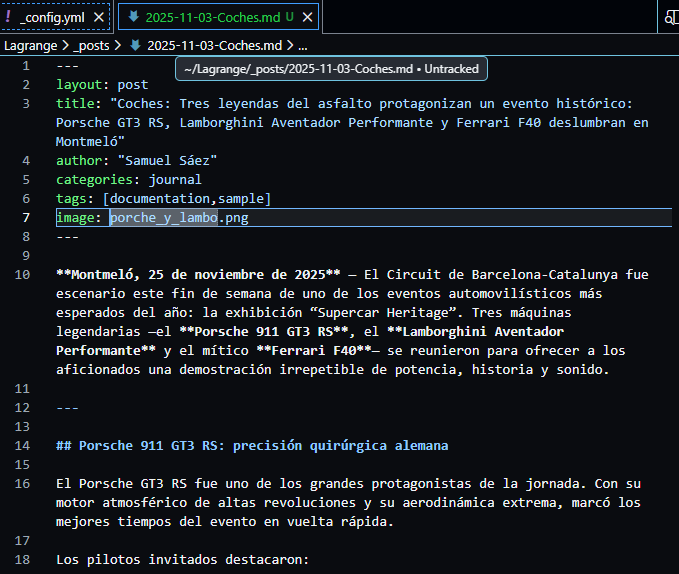This screenshot has width=679, height=574.
Task: Open the preview icon at top right
Action: coord(670,17)
